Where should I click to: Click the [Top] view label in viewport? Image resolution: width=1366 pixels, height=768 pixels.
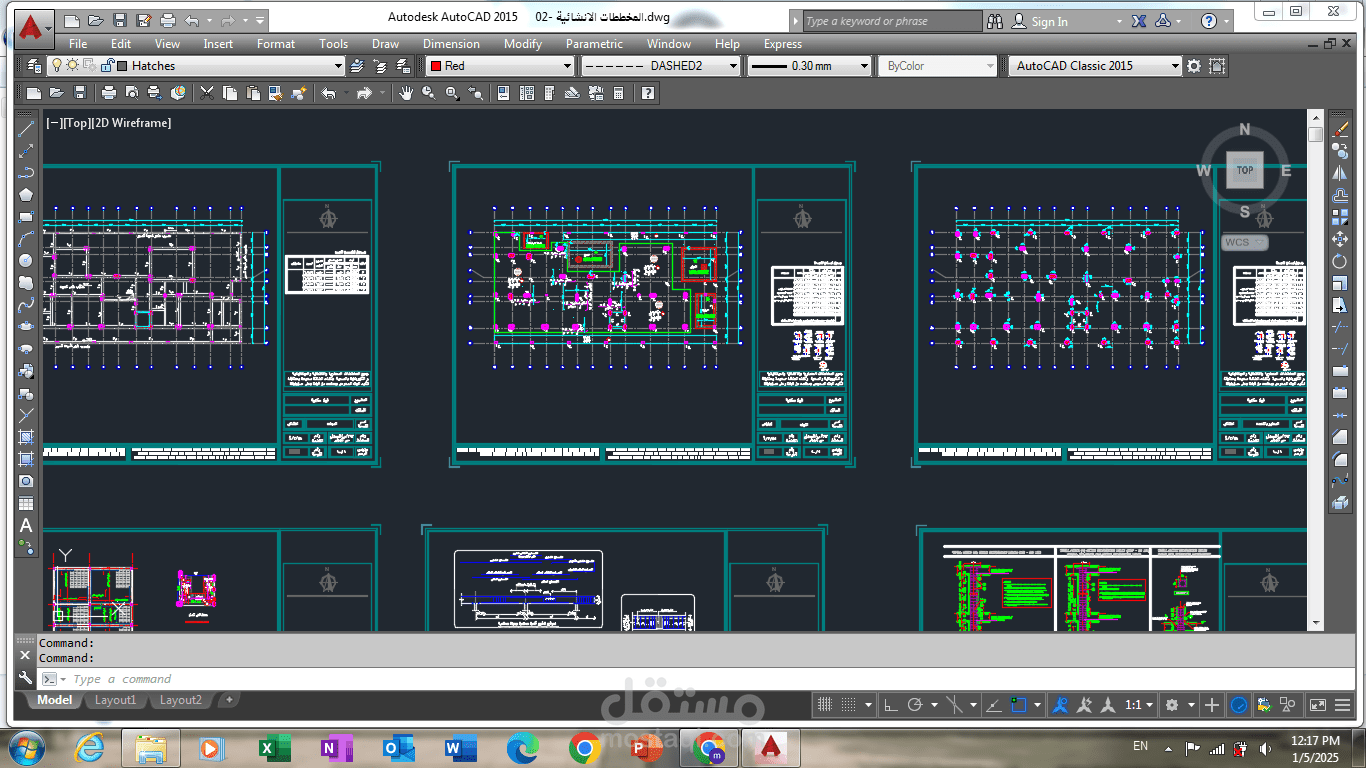click(x=78, y=123)
